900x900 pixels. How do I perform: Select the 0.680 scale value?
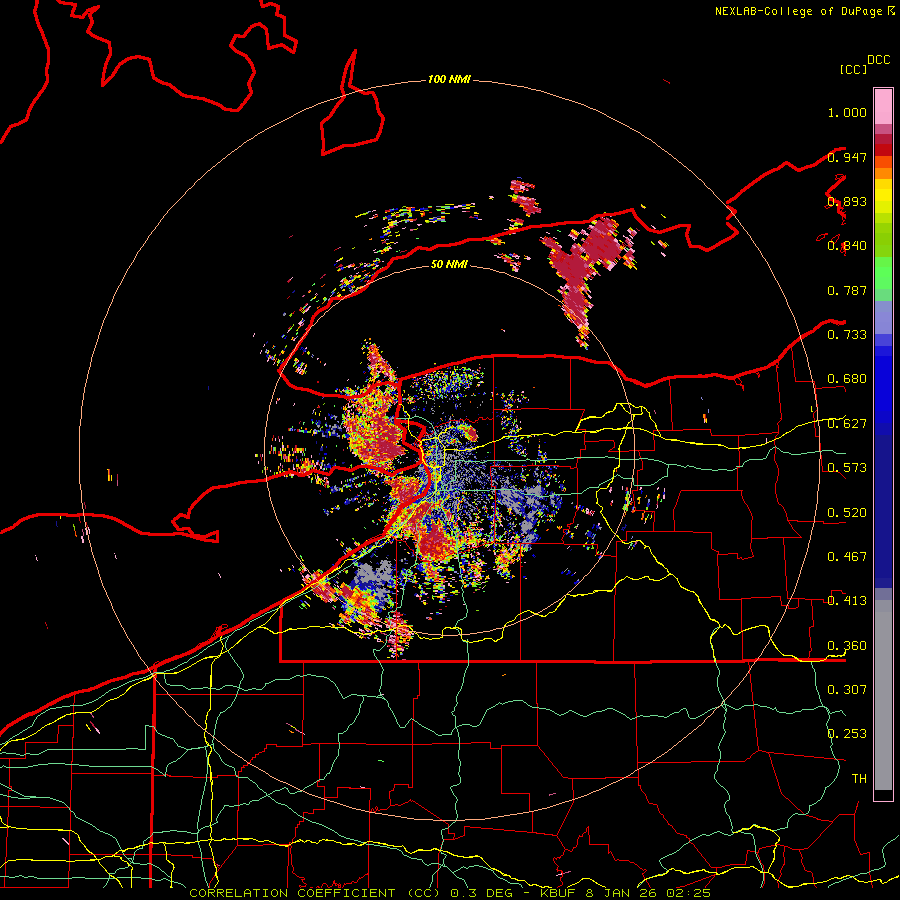[x=847, y=379]
